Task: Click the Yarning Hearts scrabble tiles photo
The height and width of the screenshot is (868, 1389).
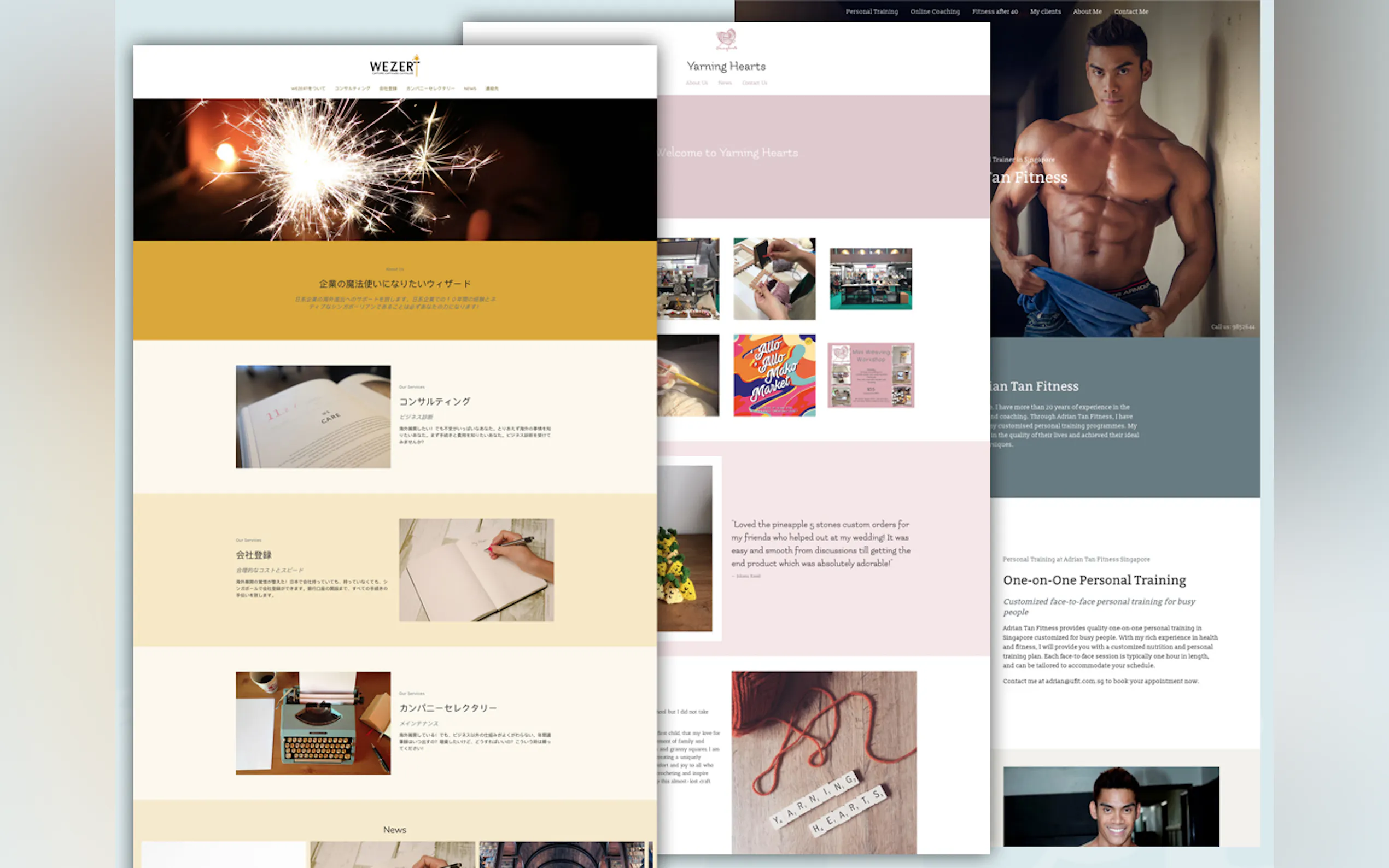Action: 824,763
